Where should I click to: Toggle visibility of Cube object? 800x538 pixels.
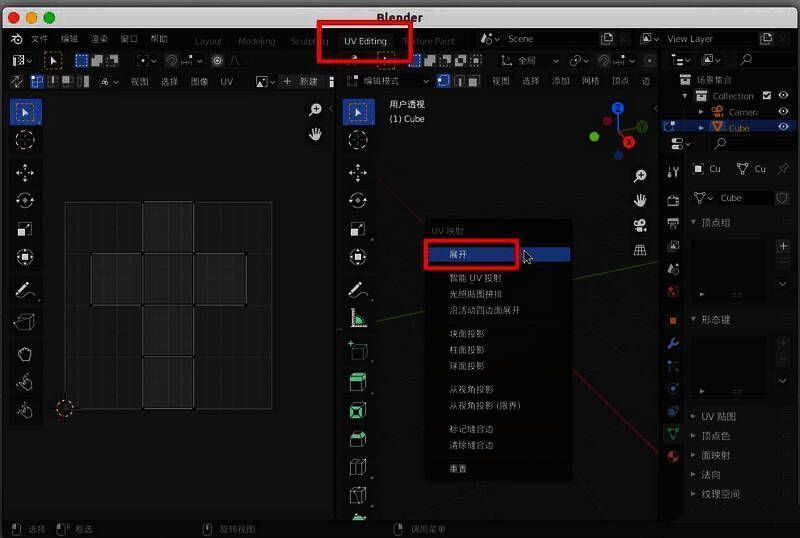point(783,127)
